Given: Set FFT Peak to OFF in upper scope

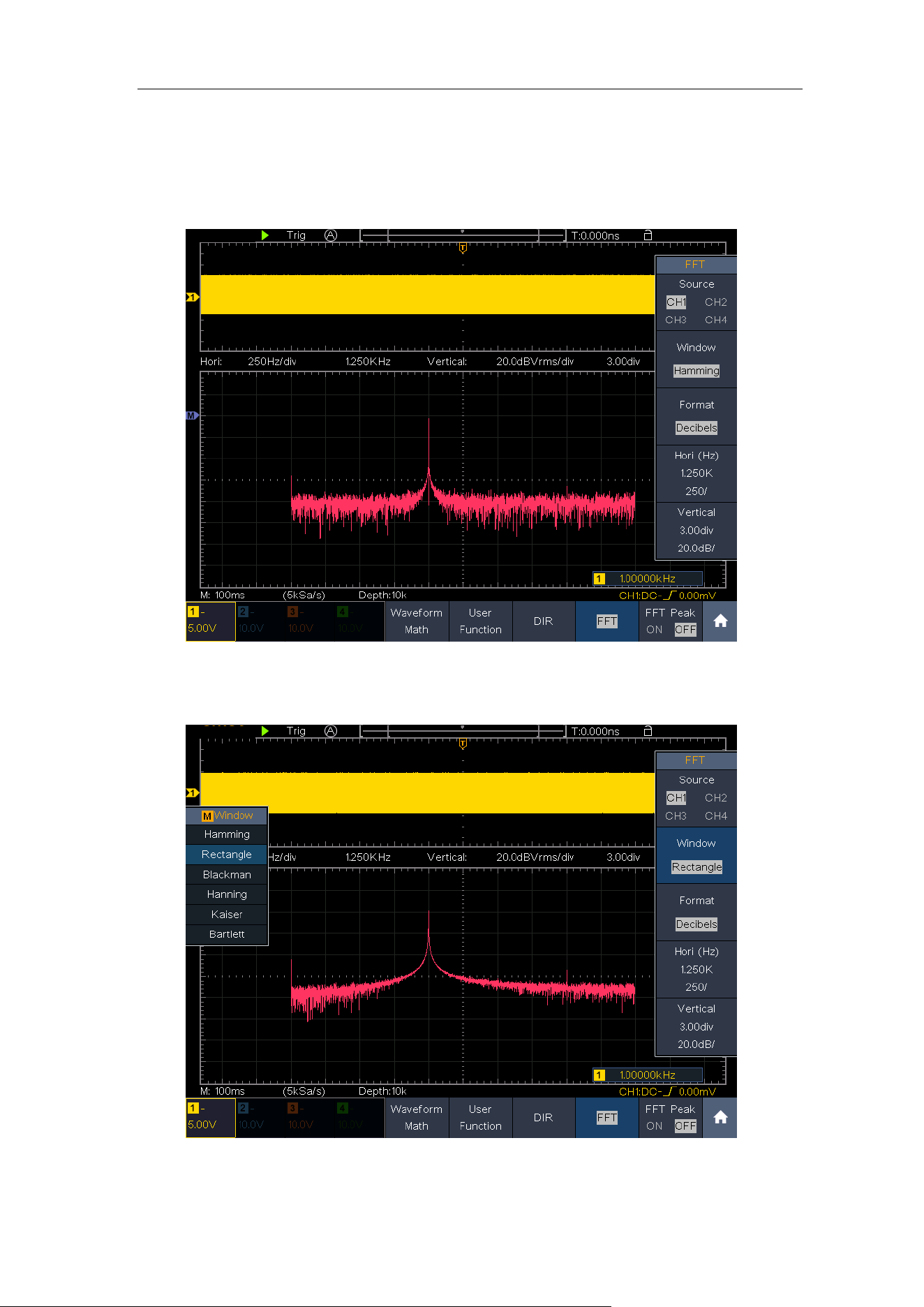Looking at the screenshot, I should 685,630.
